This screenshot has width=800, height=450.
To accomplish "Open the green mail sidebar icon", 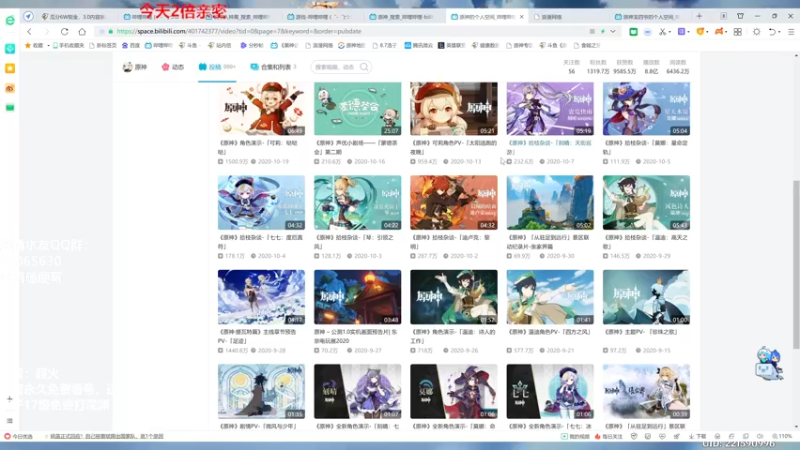I will pos(10,108).
